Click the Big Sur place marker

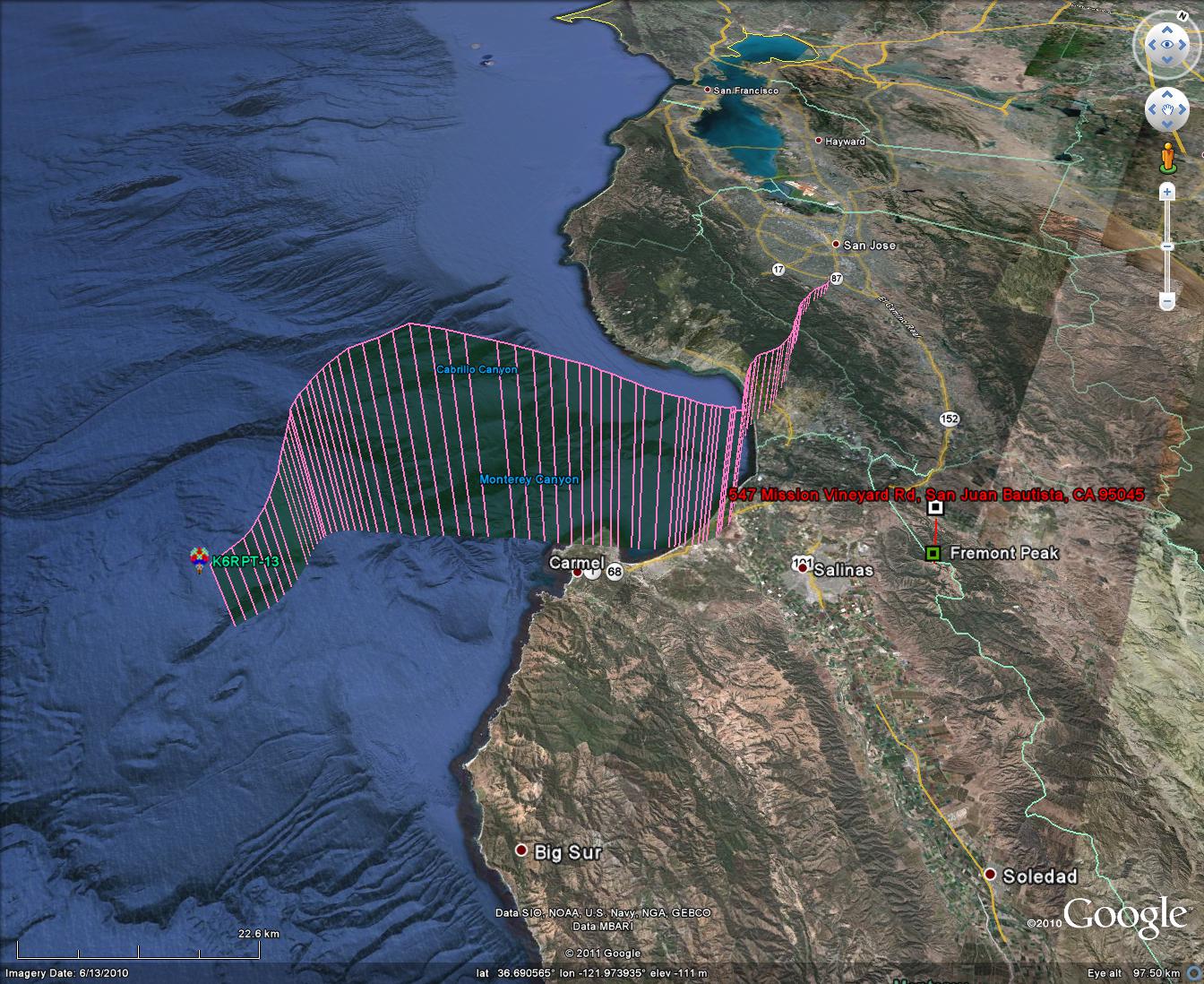click(521, 850)
